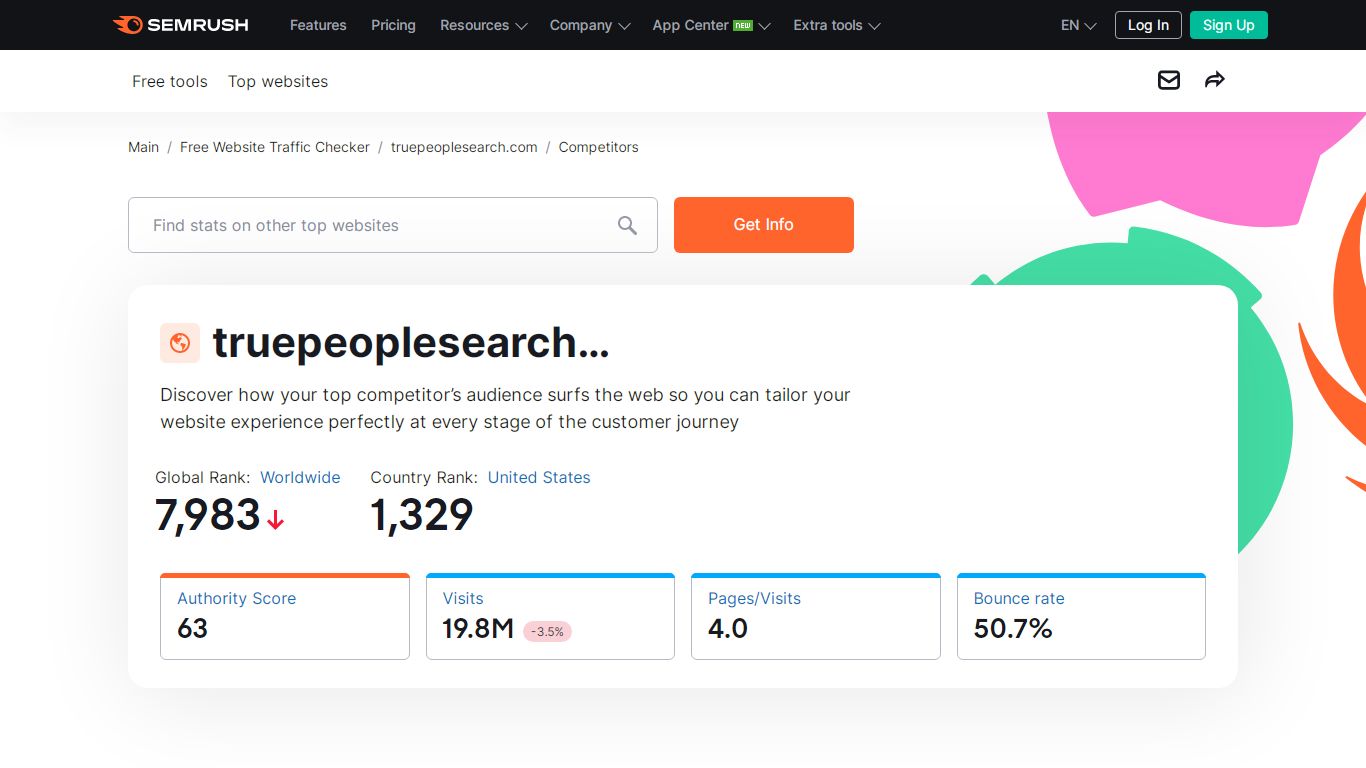Viewport: 1366px width, 768px height.
Task: Open the Pages/Visits card
Action: point(816,616)
